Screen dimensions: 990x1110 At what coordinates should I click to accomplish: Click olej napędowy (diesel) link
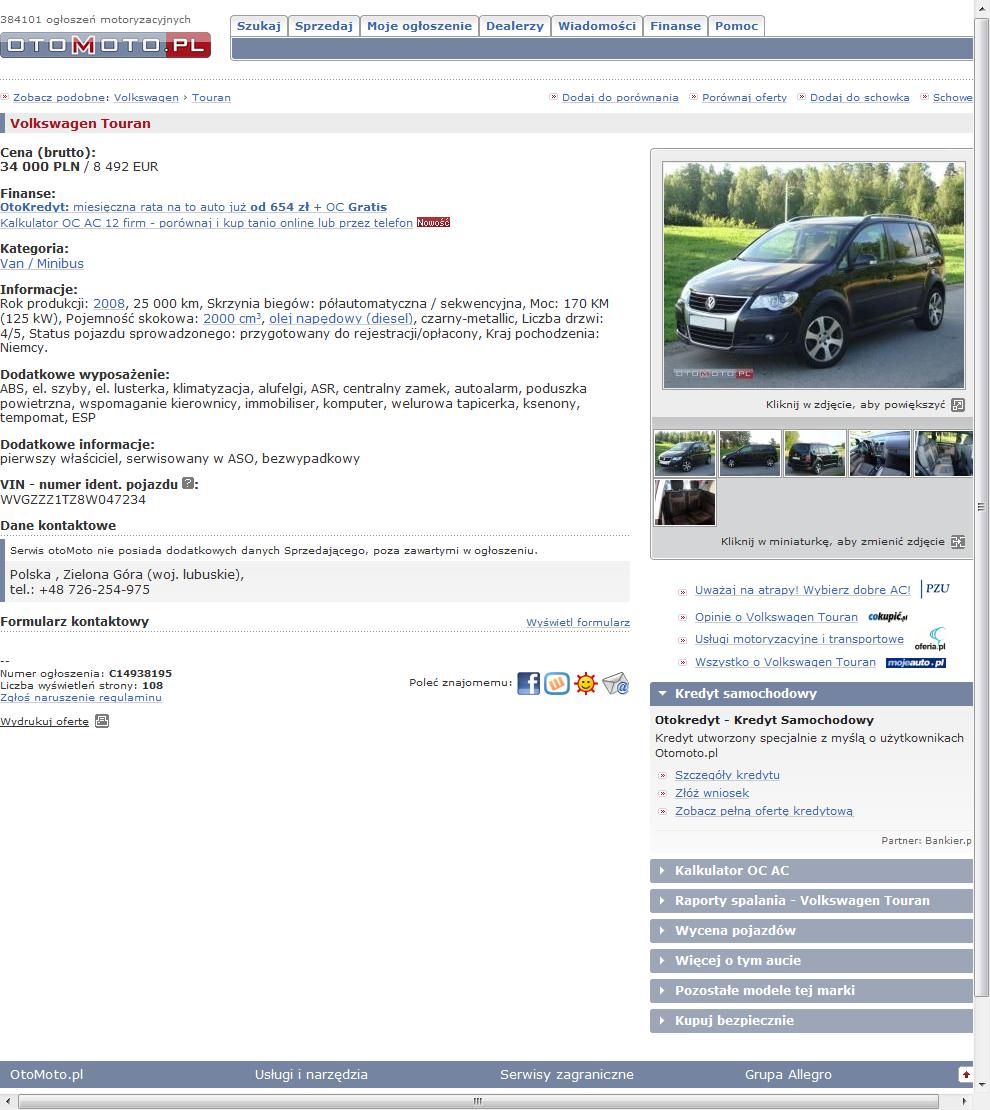click(341, 319)
